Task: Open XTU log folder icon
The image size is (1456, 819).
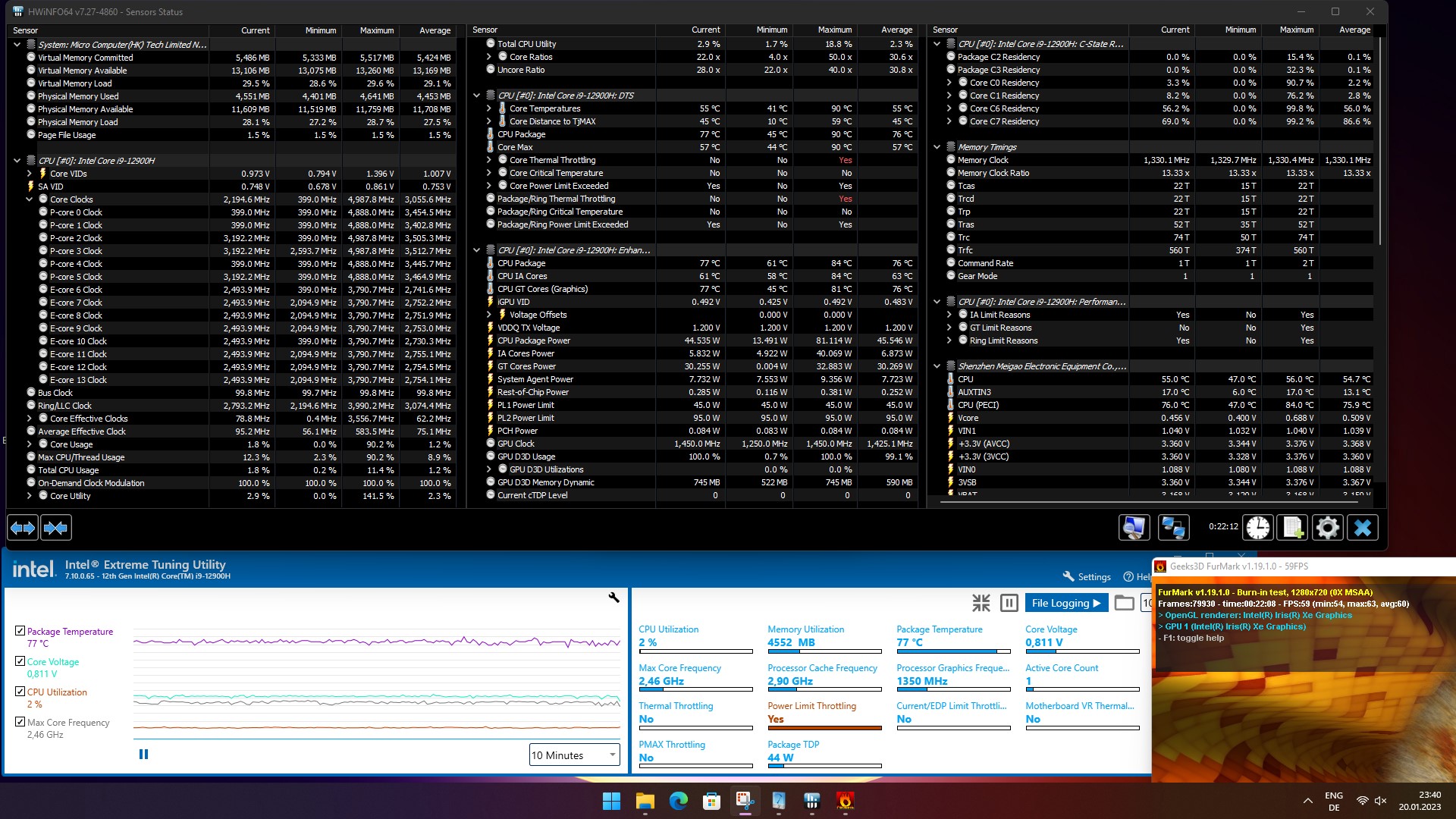Action: pos(1125,603)
